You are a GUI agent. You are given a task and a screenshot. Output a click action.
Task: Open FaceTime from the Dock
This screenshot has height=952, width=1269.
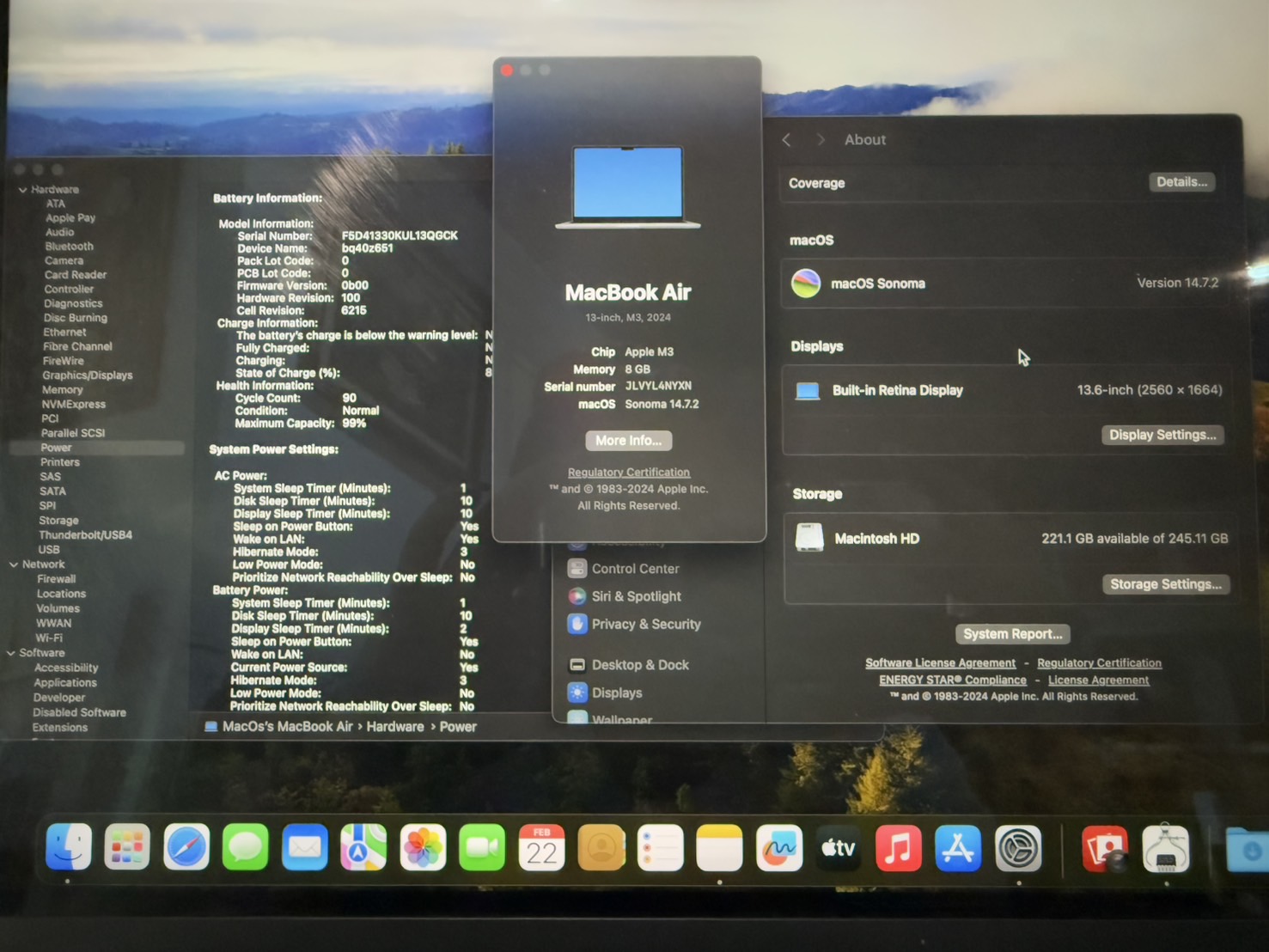(482, 847)
